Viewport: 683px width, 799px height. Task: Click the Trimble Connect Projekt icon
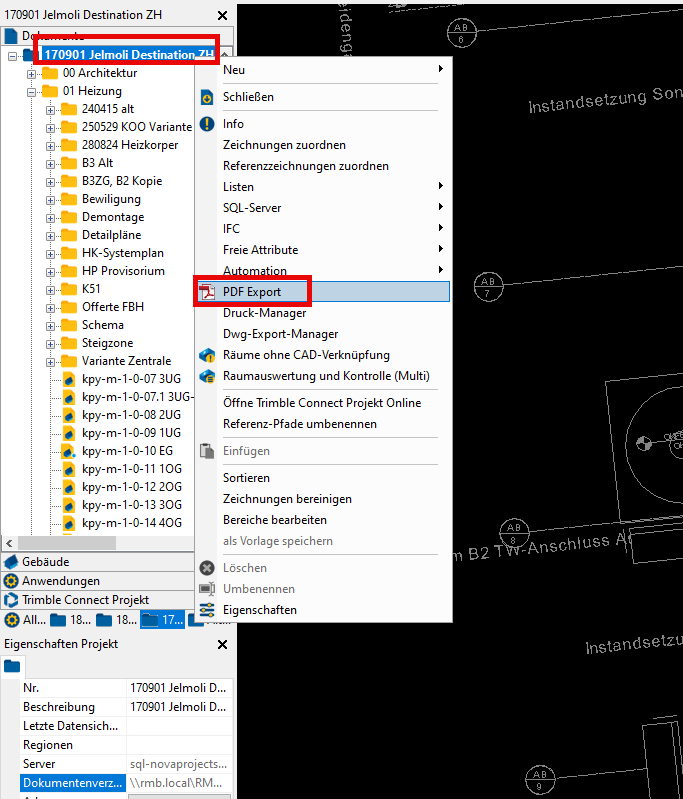coord(11,600)
